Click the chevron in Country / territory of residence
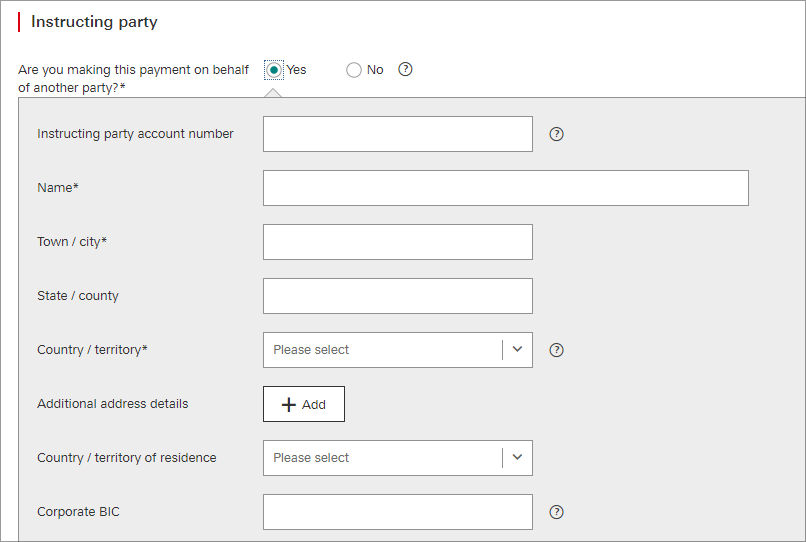 tap(517, 458)
